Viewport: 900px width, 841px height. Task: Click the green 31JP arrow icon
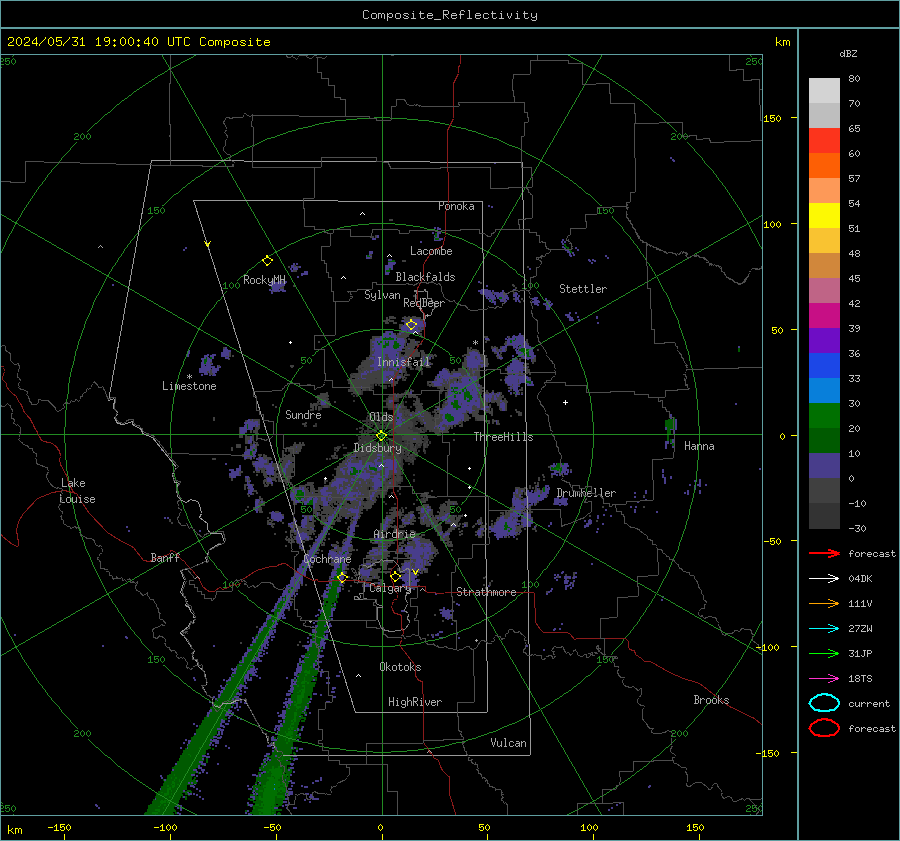coord(824,653)
